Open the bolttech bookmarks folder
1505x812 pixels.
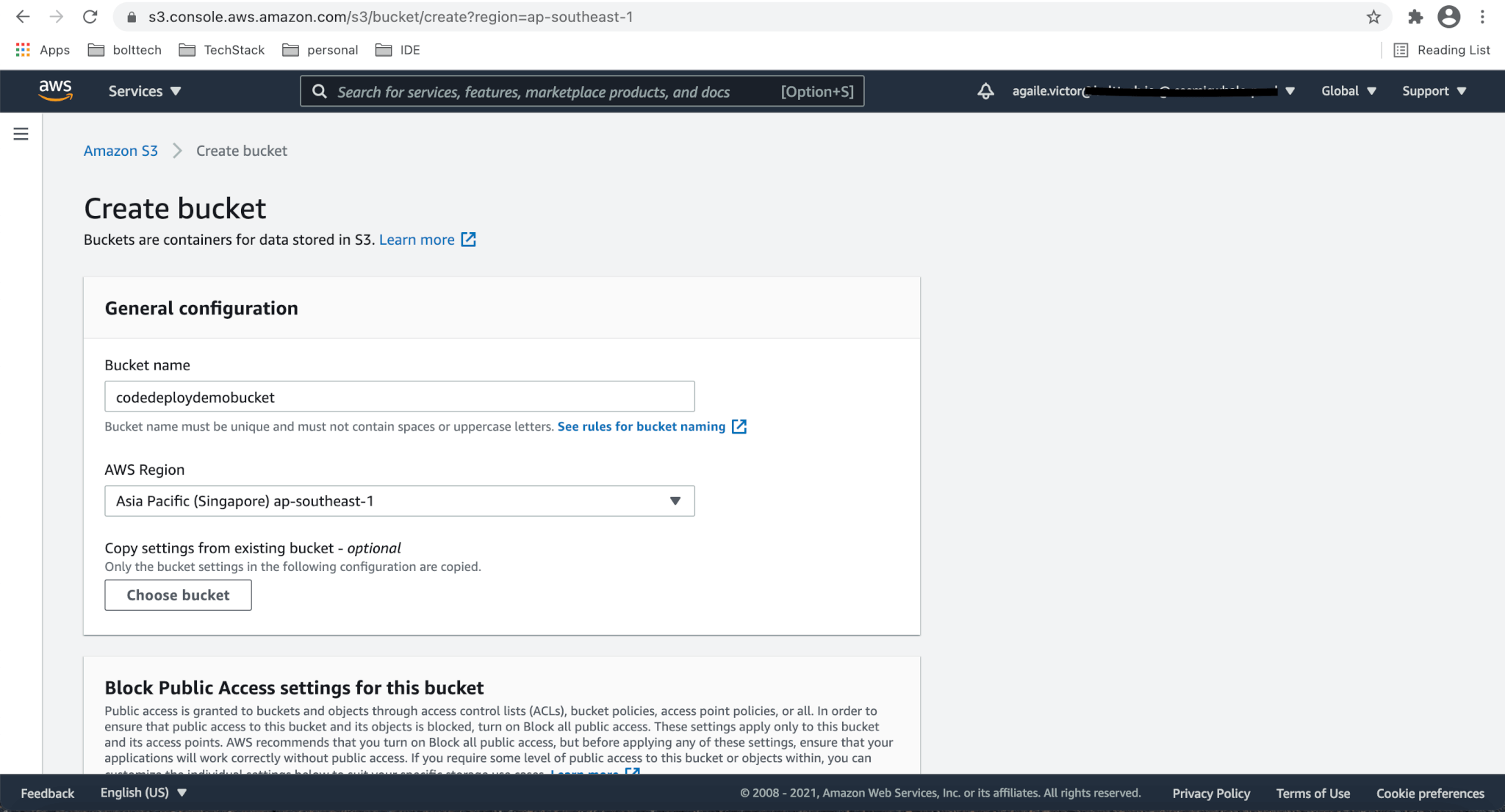point(125,50)
